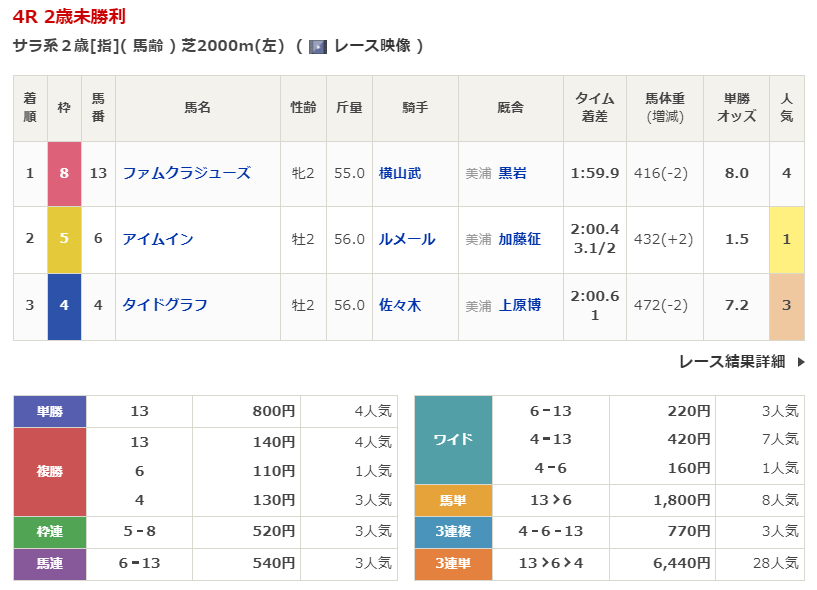Screen dimensions: 817x590
Task: Open trainer 加藤征 profile
Action: [519, 239]
